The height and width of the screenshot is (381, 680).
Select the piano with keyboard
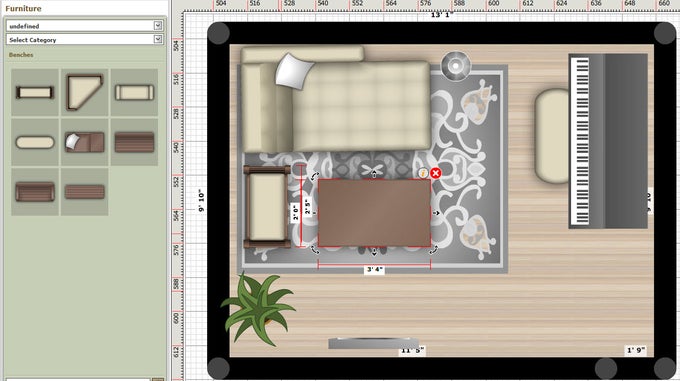point(608,141)
